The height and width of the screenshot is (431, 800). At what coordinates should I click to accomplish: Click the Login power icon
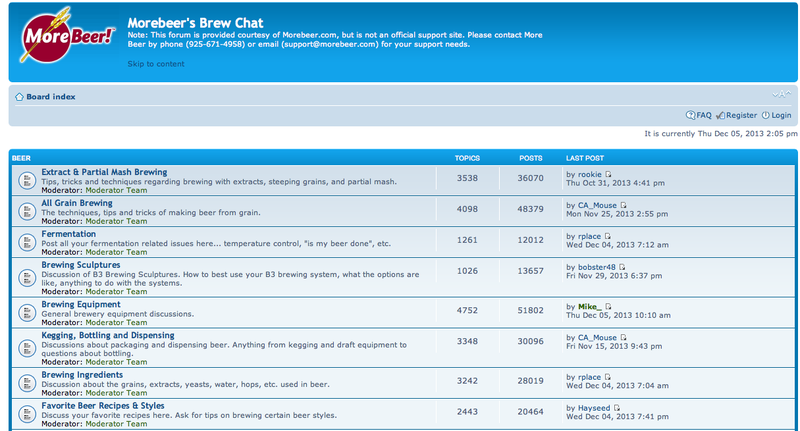pyautogui.click(x=765, y=115)
